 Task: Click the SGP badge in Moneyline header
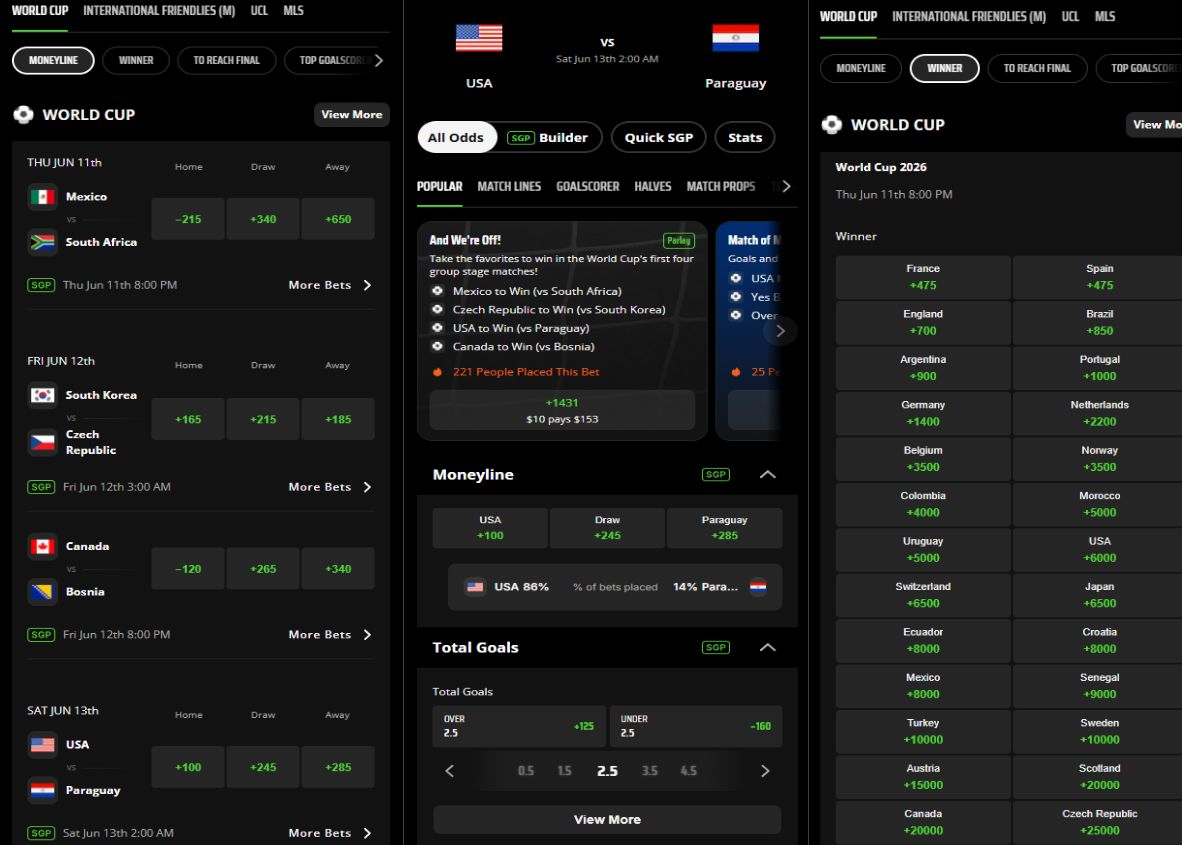(x=715, y=474)
